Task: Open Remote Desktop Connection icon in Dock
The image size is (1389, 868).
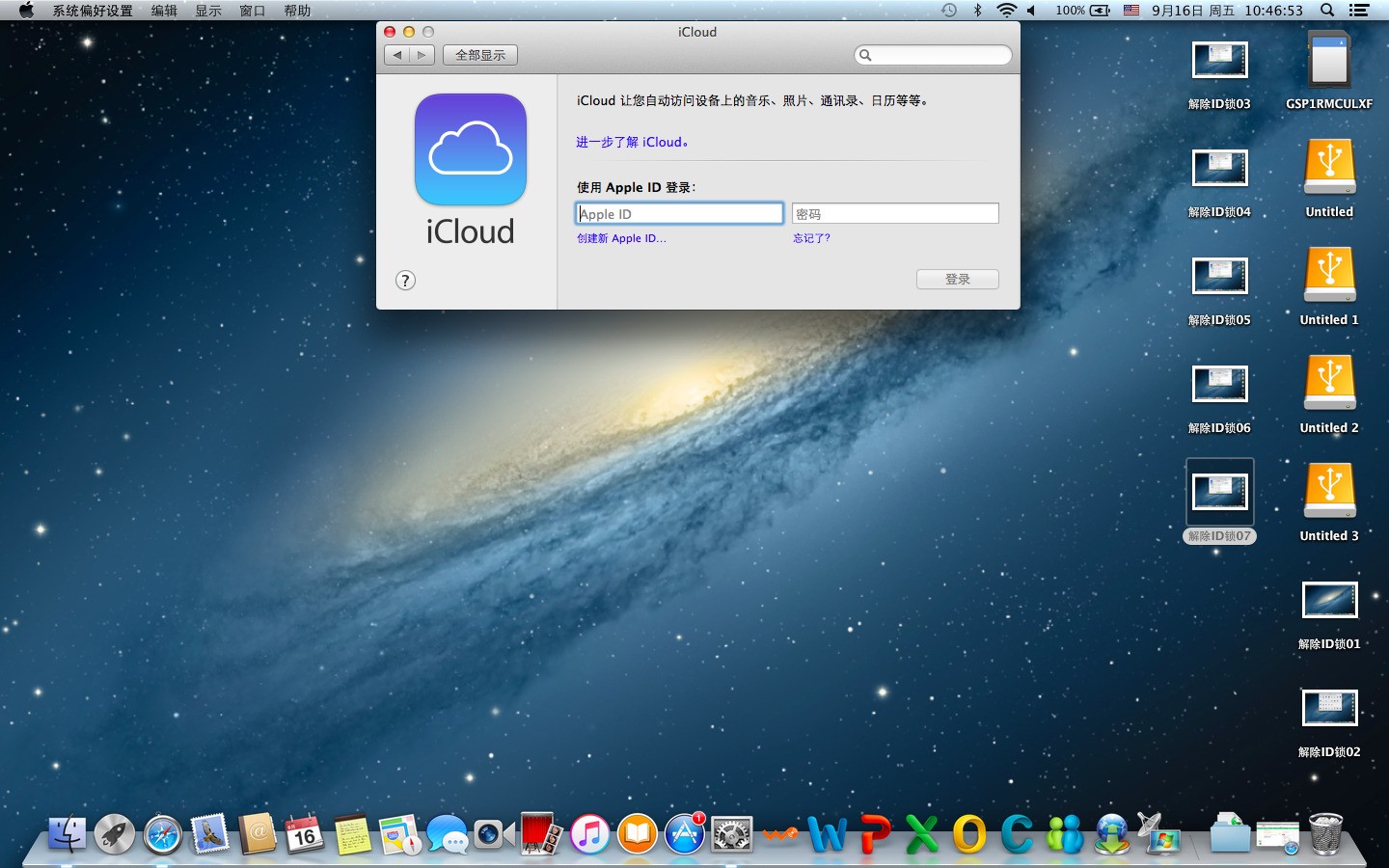Action: tap(1159, 834)
